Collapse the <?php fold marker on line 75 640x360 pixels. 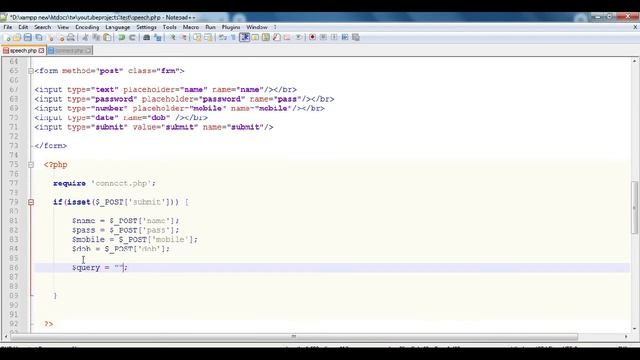tap(31, 165)
